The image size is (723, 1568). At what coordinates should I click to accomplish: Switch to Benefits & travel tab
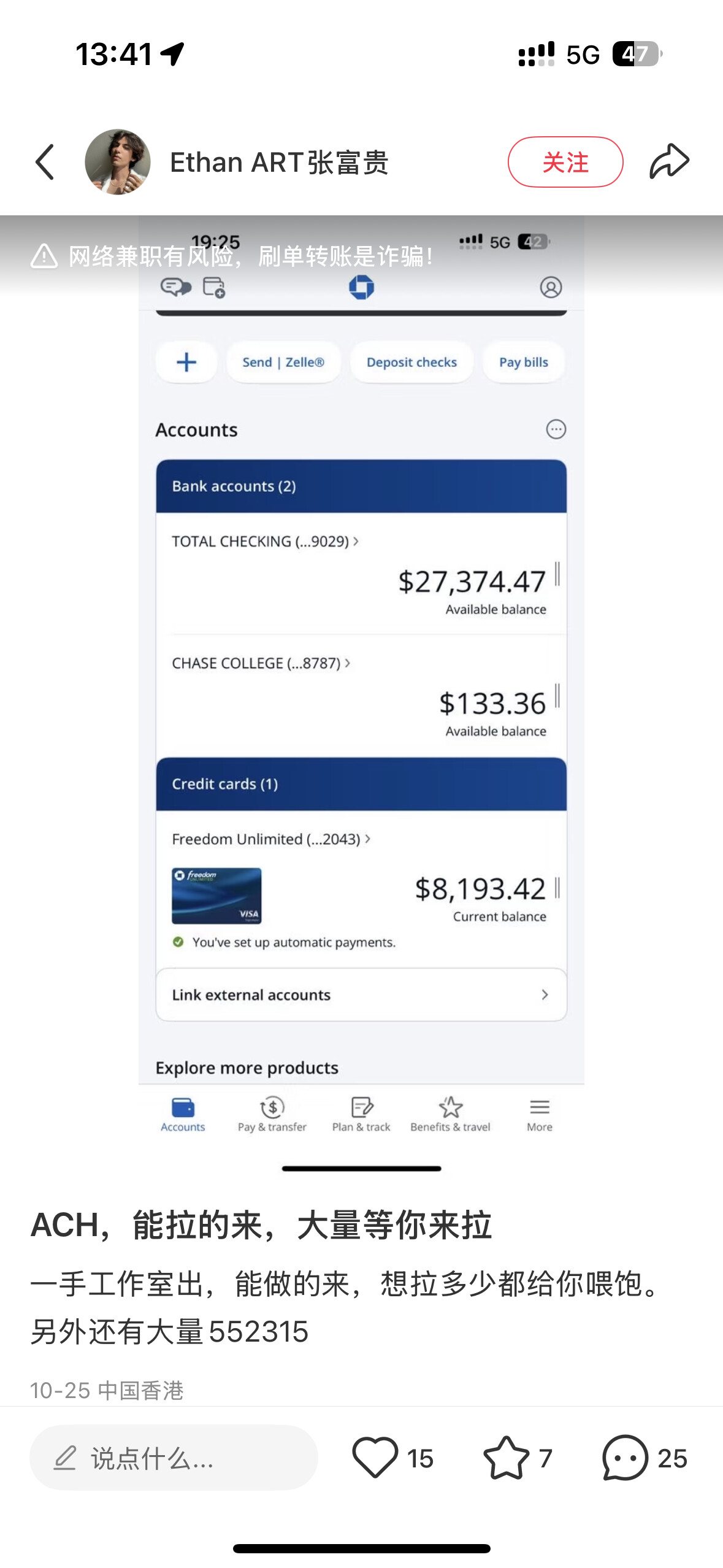tap(450, 1114)
